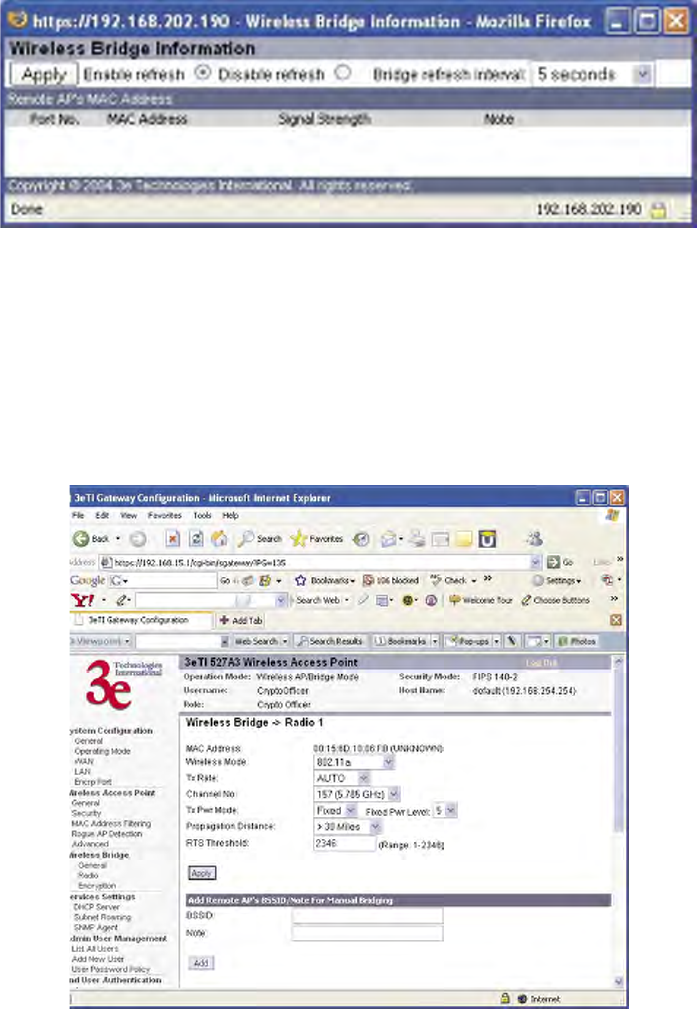Select the Disable refresh radio button
This screenshot has height=1009, width=697.
(x=343, y=73)
